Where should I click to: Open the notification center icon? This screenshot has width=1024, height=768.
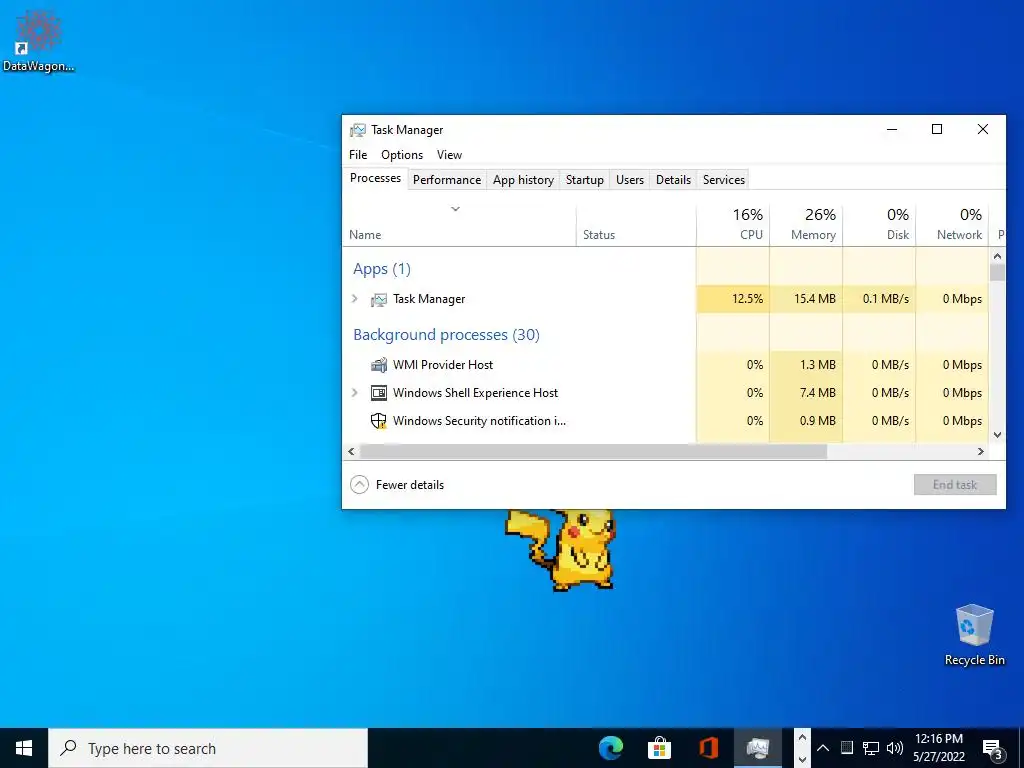pos(993,749)
